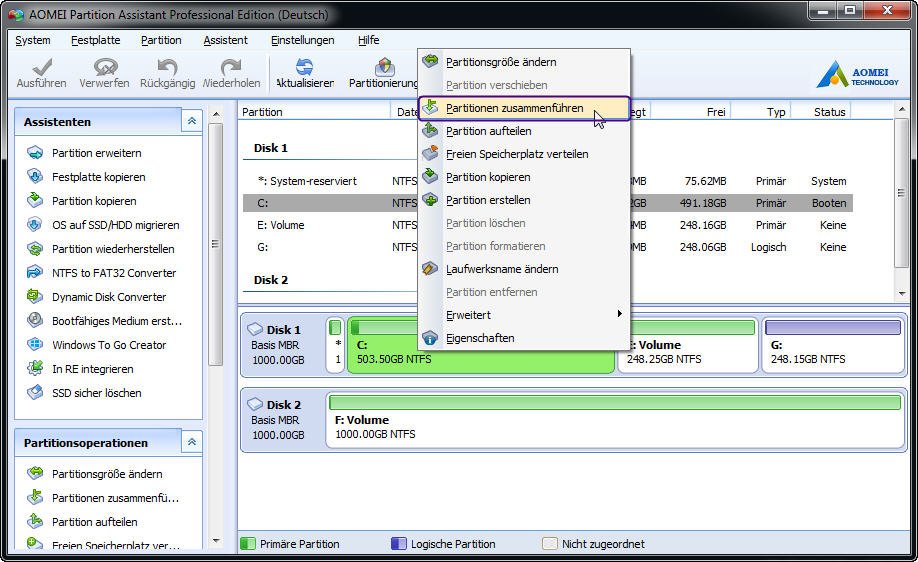918x562 pixels.
Task: Click Partition aufteilen icon in Partitionsoperationen panel
Action: [x=35, y=521]
